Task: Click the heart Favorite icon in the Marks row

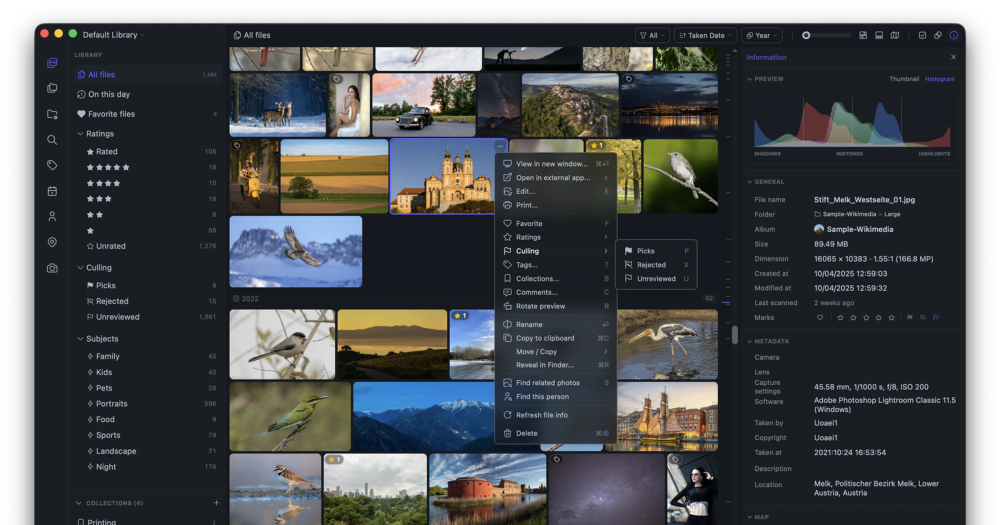Action: point(820,318)
